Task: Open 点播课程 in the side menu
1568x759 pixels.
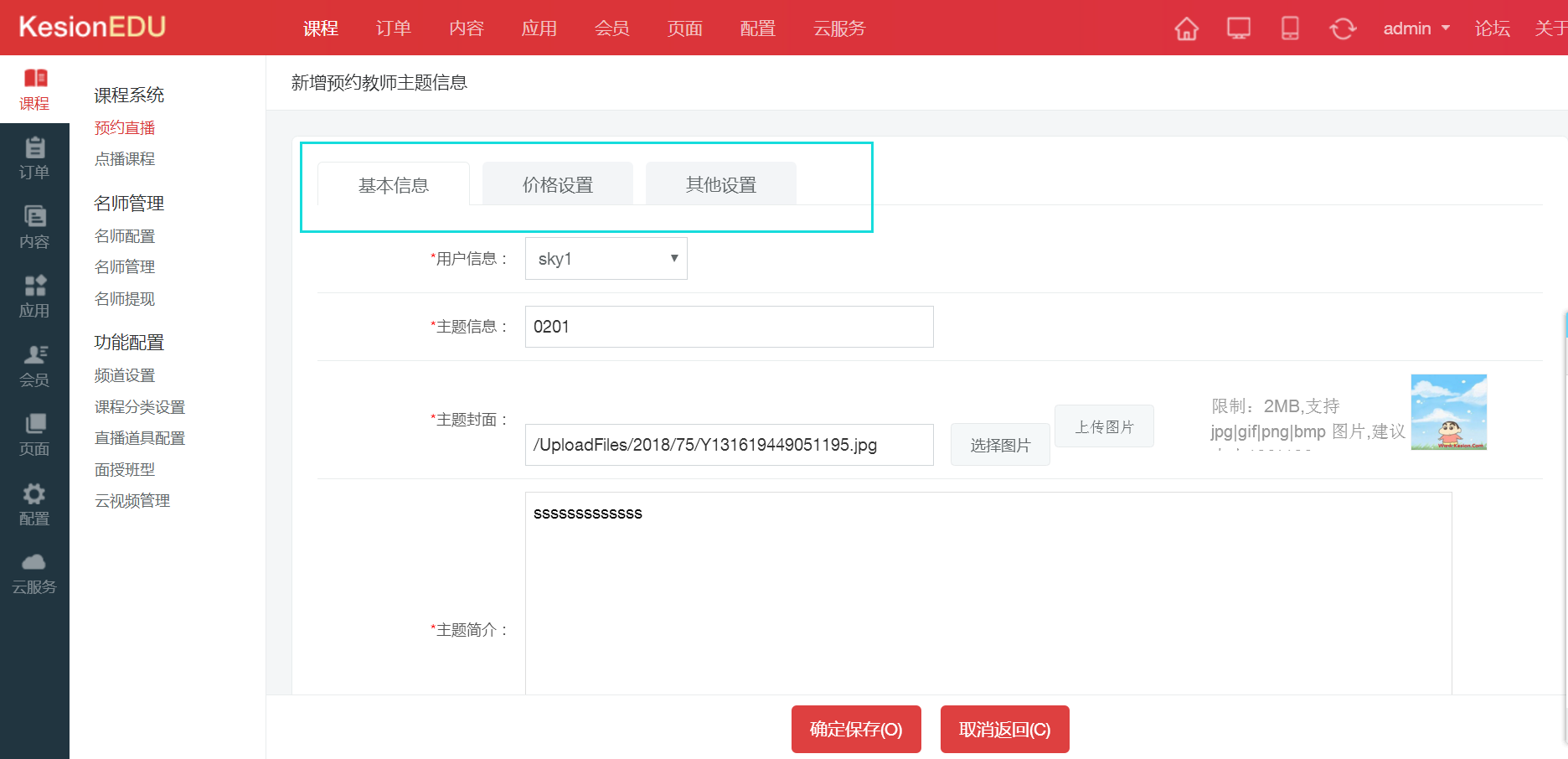Action: (x=125, y=159)
